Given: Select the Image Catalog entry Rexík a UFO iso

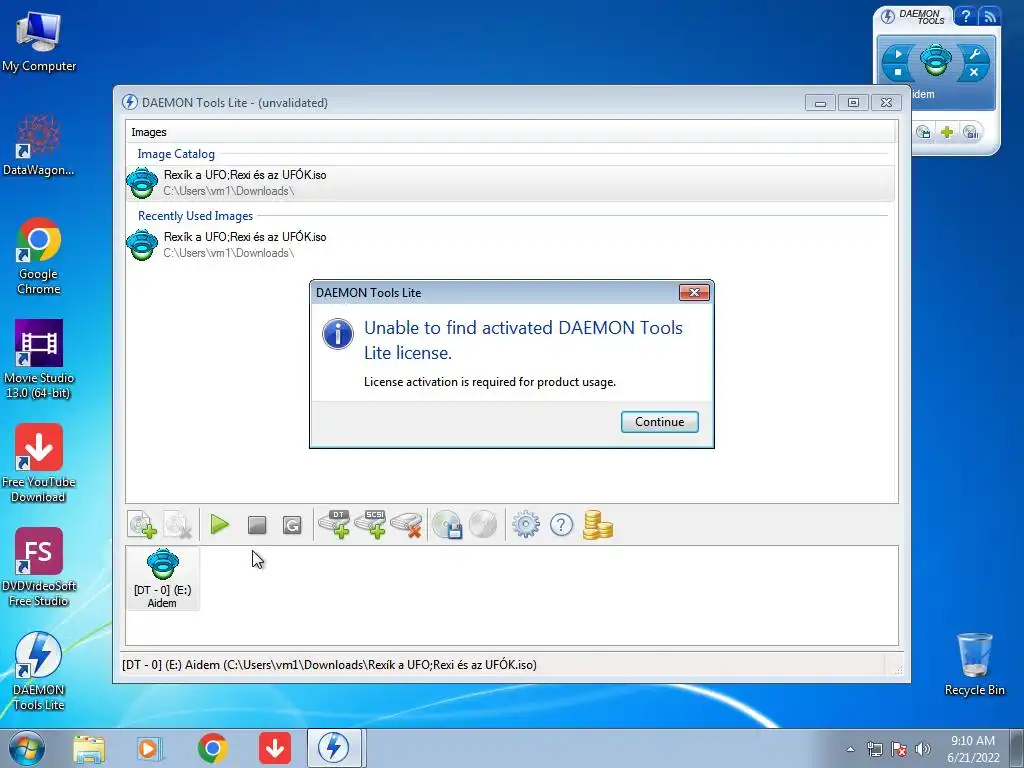Looking at the screenshot, I should [511, 183].
